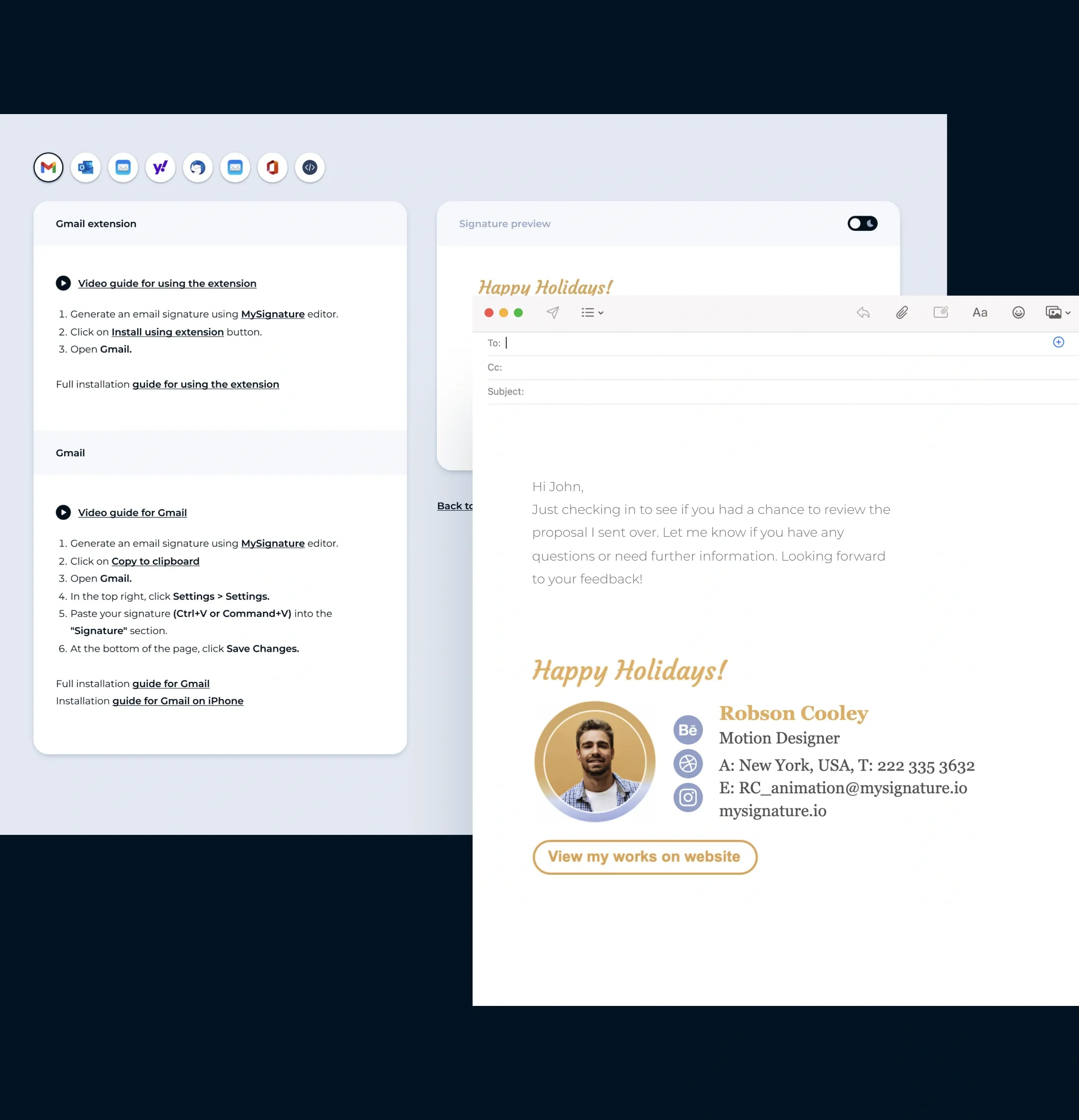This screenshot has height=1120, width=1079.
Task: Minimize compose window with yellow button
Action: pyautogui.click(x=504, y=313)
